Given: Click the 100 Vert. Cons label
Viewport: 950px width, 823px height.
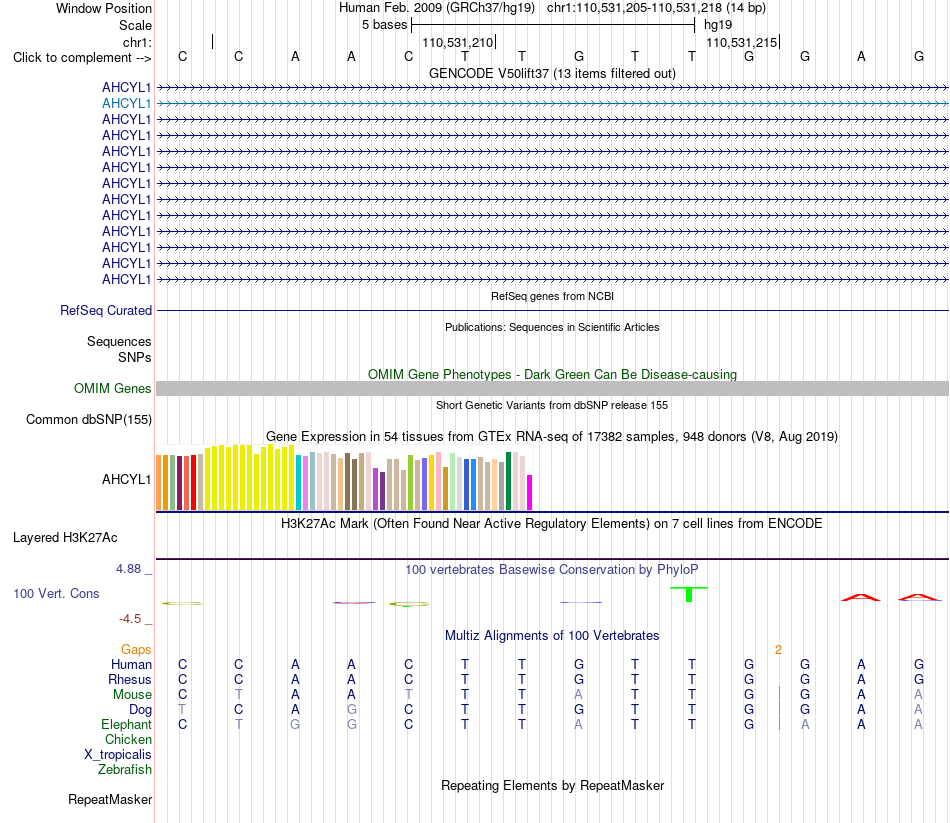Looking at the screenshot, I should [x=56, y=594].
